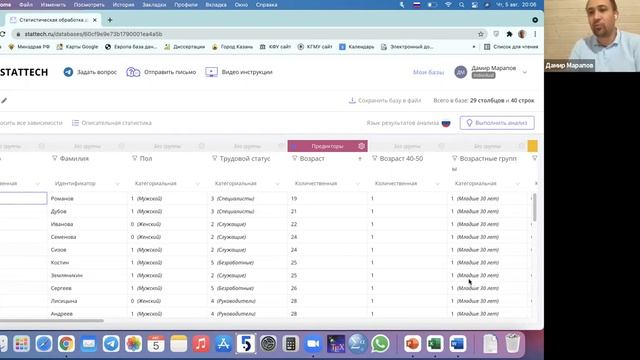Select the cell Землянкин
640x360 pixels.
87,276
